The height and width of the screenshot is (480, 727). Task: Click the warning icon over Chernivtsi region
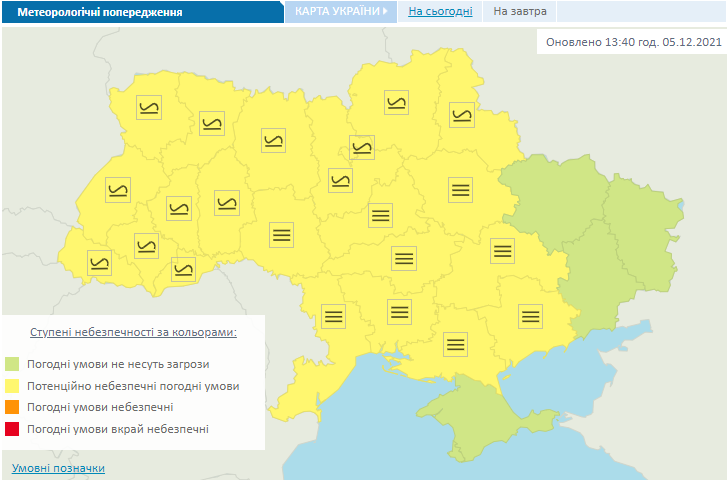183,269
